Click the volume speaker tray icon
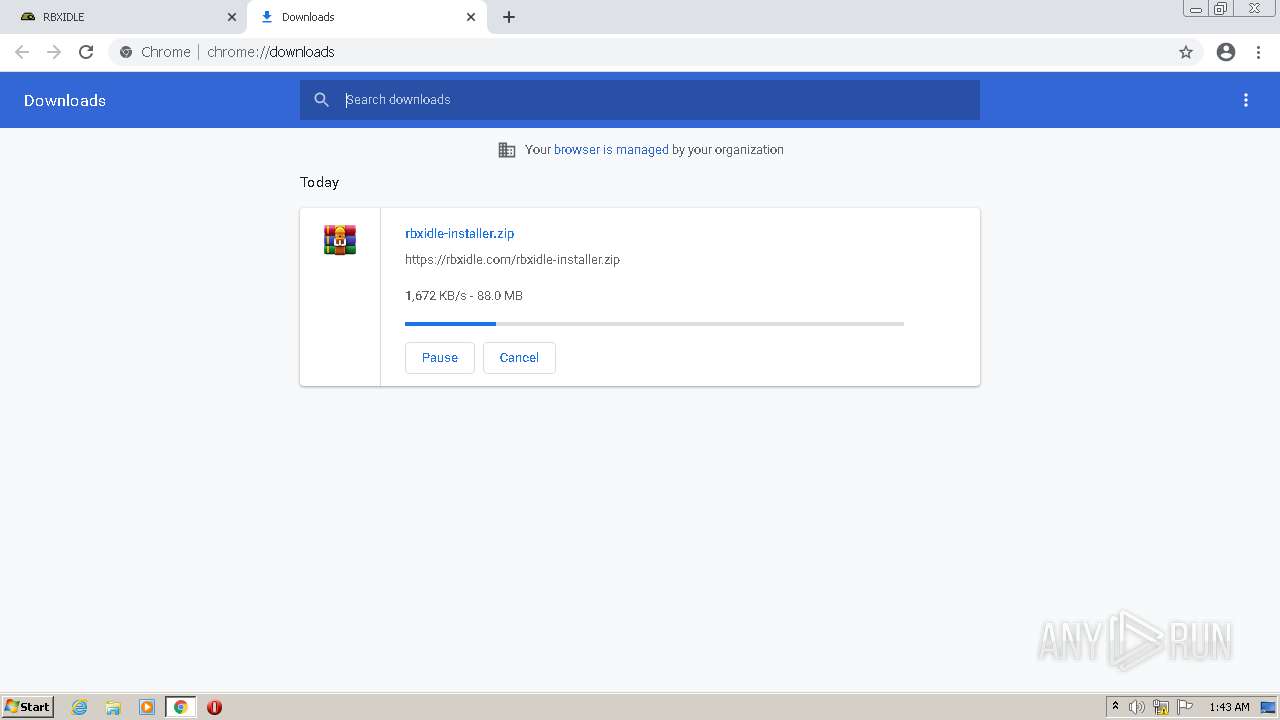The height and width of the screenshot is (720, 1280). [x=1137, y=707]
